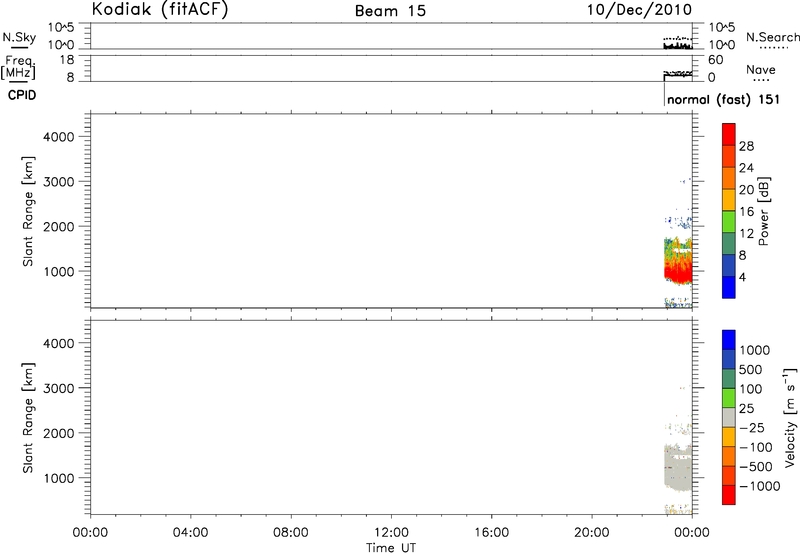Click the '16:00' time axis tick label
Viewport: 800px width, 554px height.
coord(491,533)
